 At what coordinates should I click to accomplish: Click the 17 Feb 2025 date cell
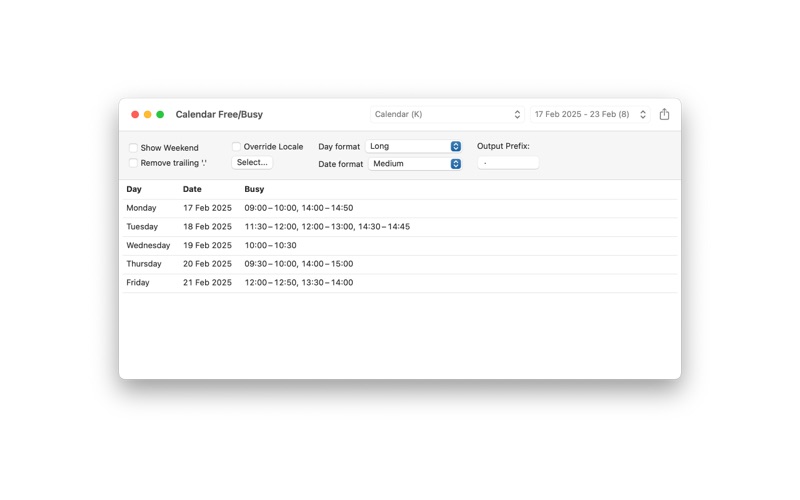tap(207, 208)
